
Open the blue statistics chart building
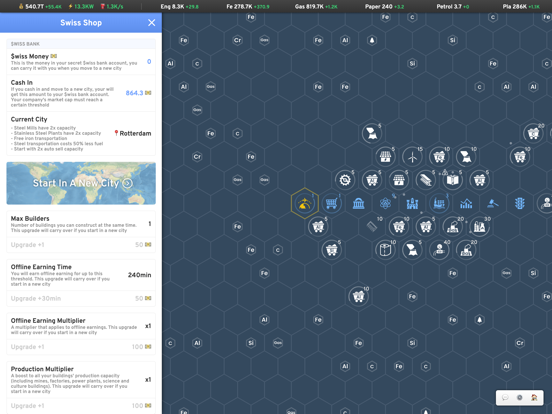pyautogui.click(x=466, y=203)
